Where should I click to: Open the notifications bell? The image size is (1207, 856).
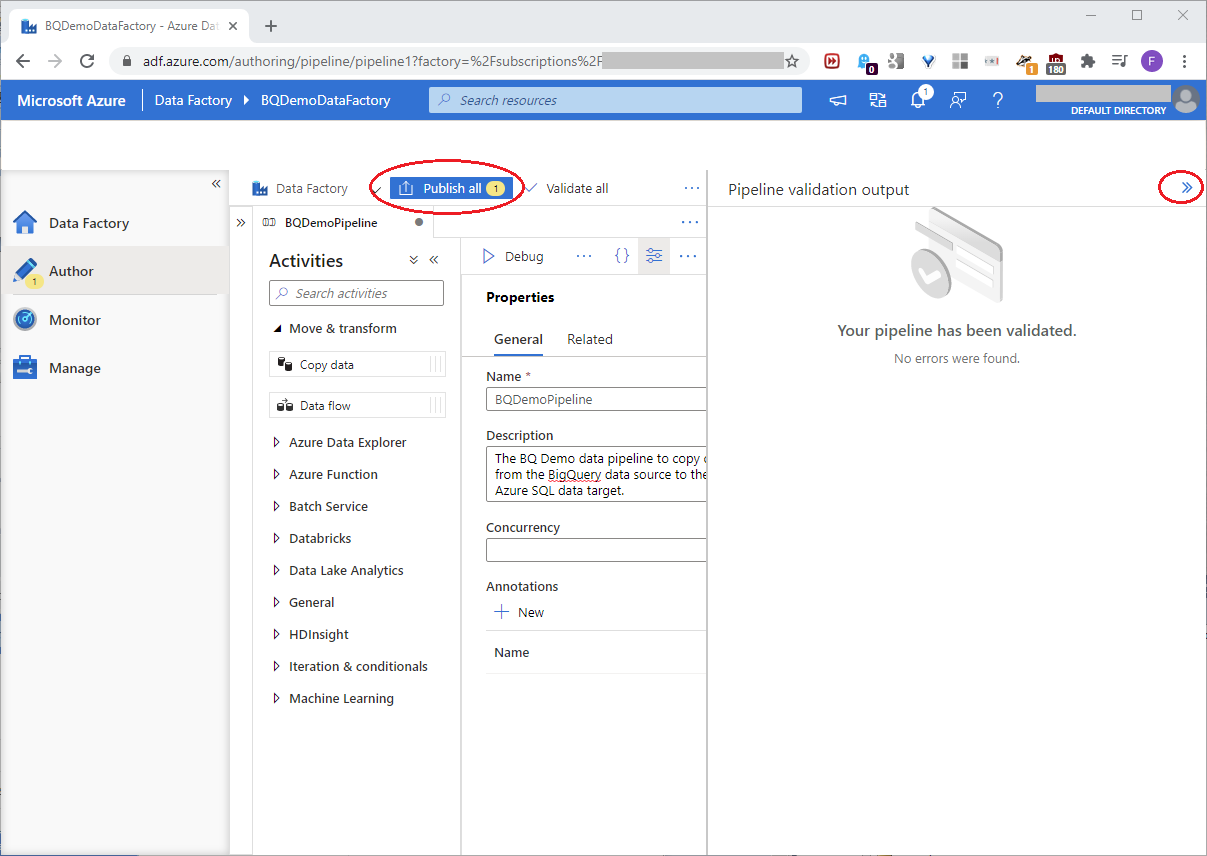[918, 100]
